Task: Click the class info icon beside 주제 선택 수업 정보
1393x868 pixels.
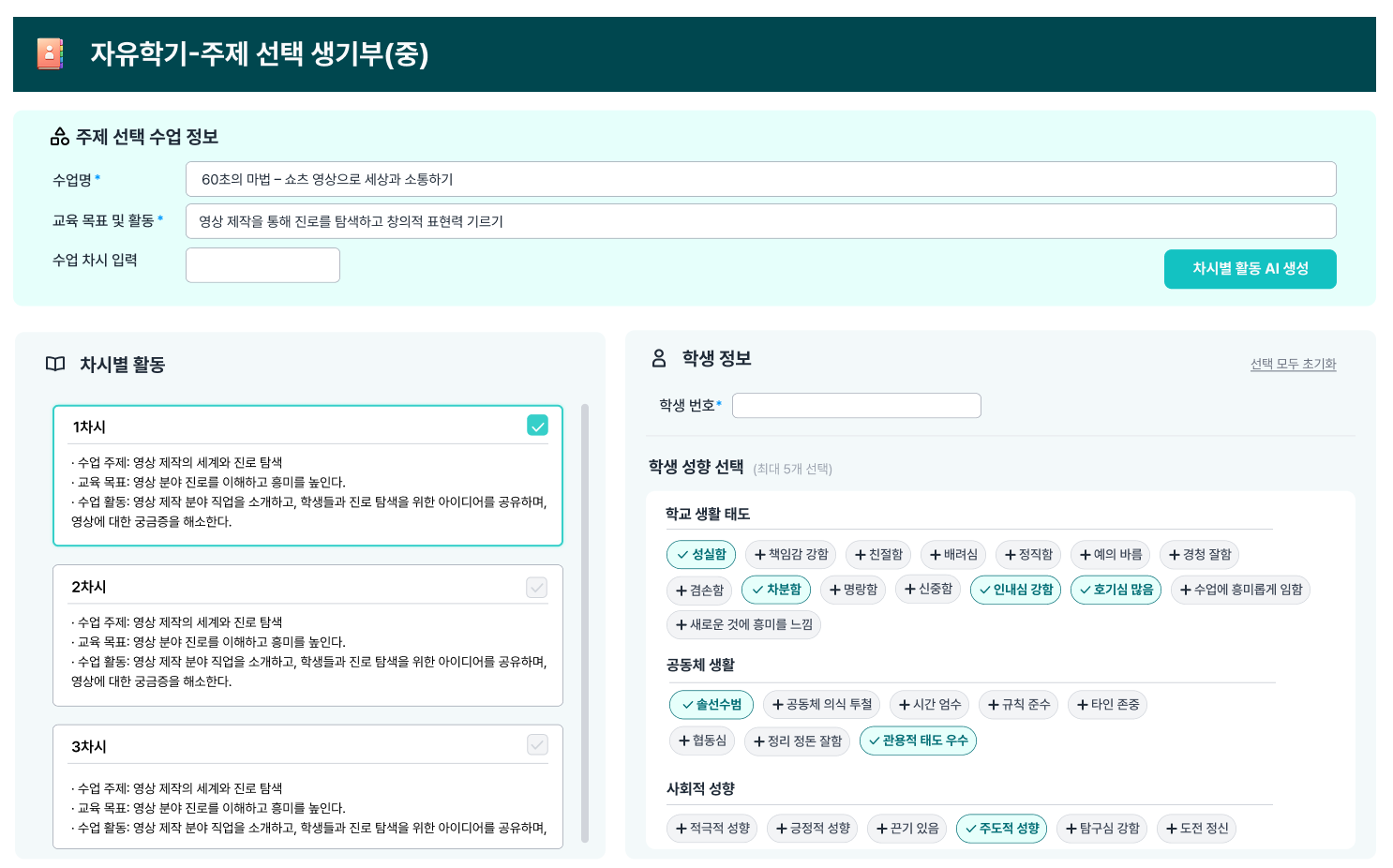Action: pyautogui.click(x=60, y=137)
